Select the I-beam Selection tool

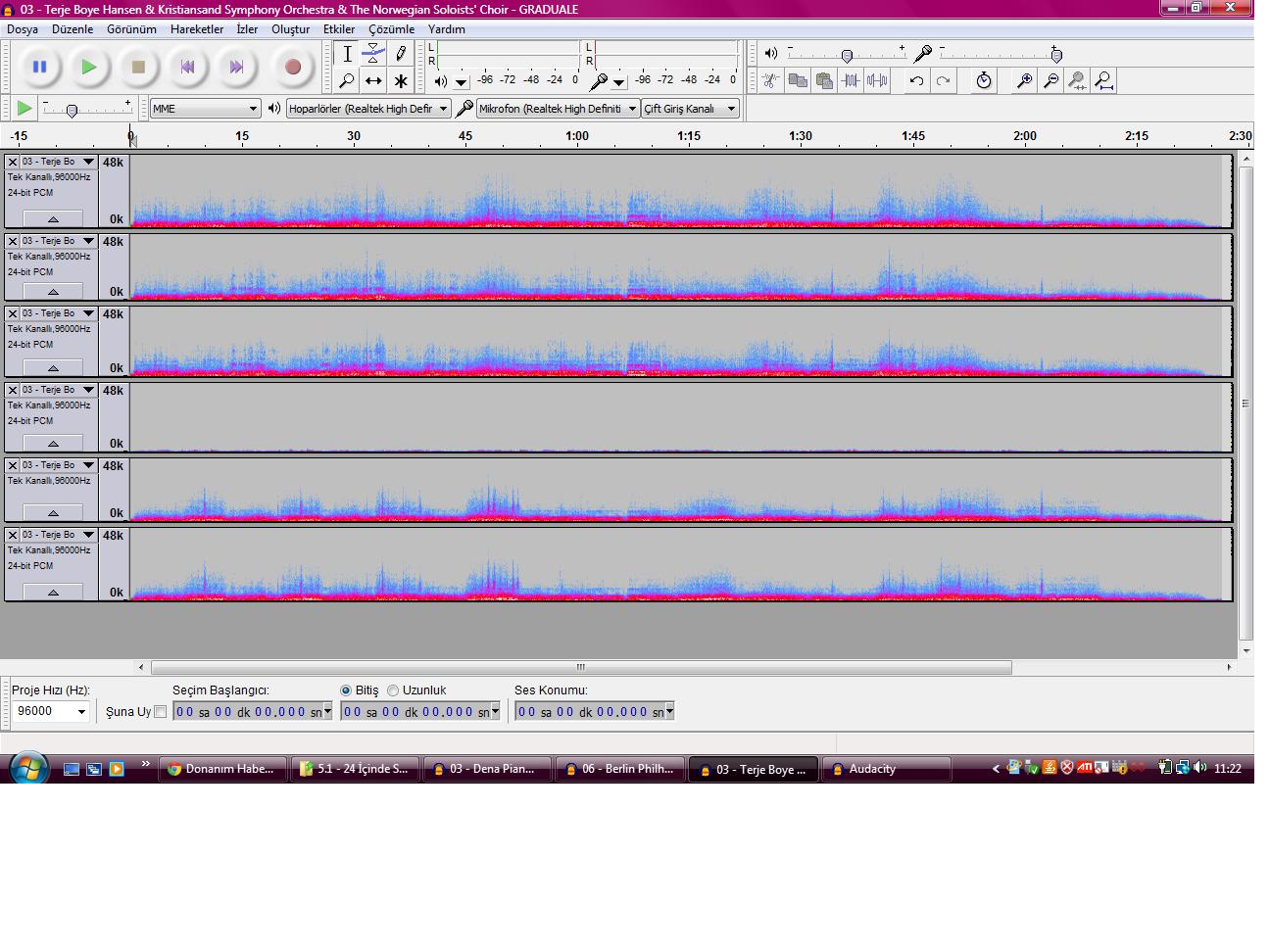[x=347, y=54]
